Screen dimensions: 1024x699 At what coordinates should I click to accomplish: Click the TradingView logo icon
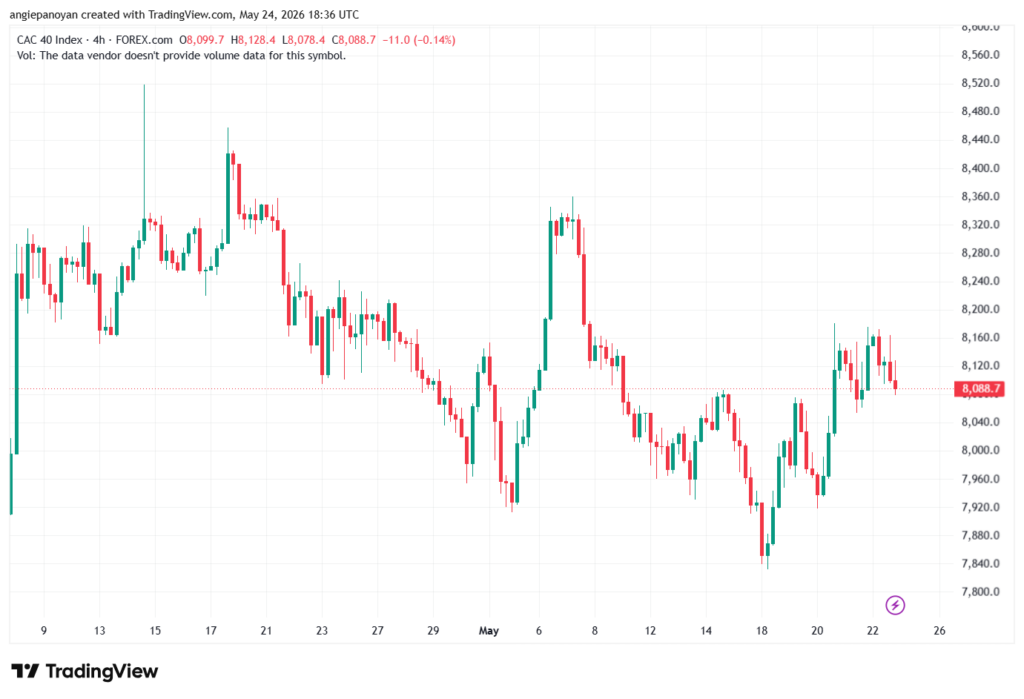point(25,671)
